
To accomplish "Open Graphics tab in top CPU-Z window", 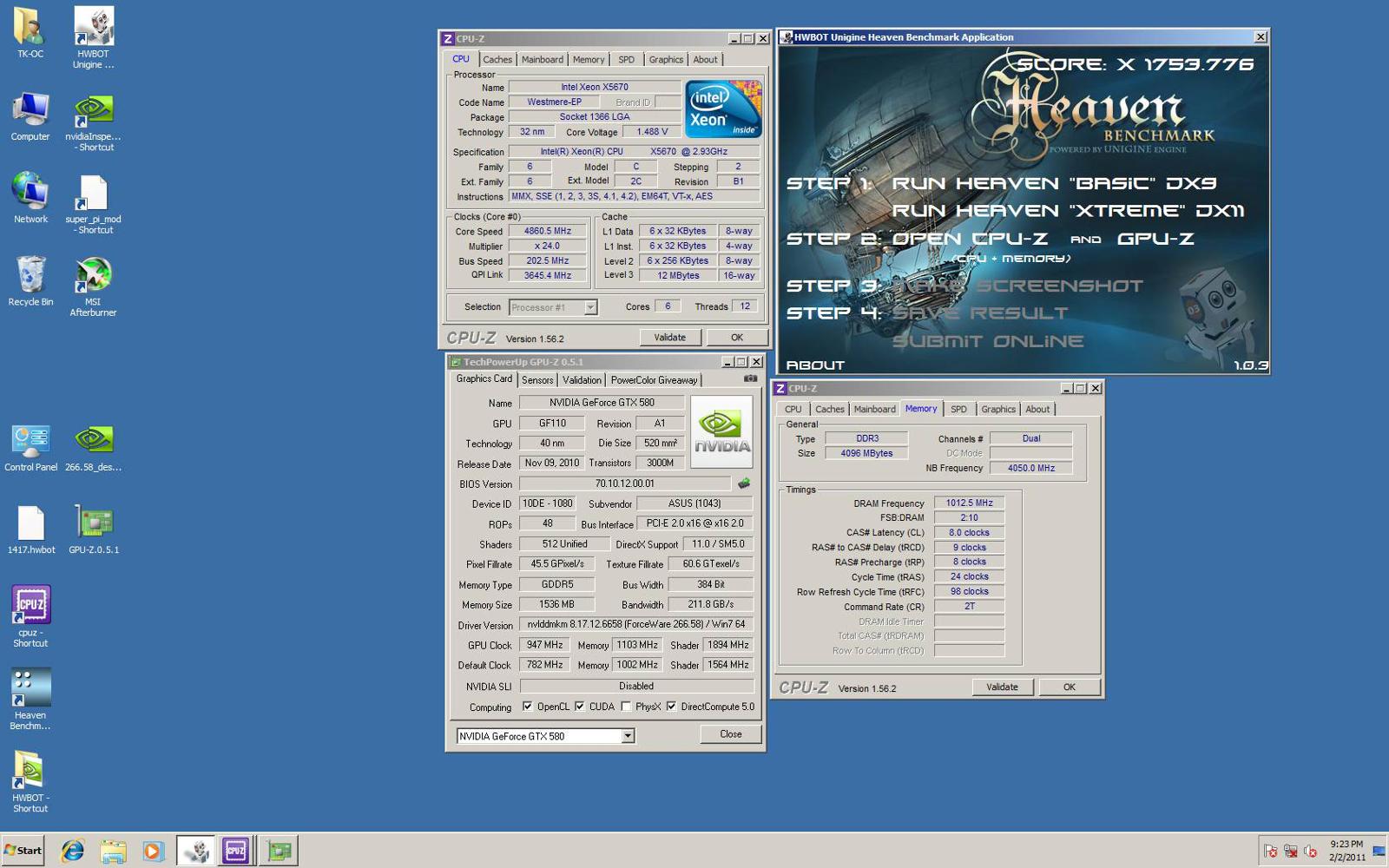I will 666,60.
